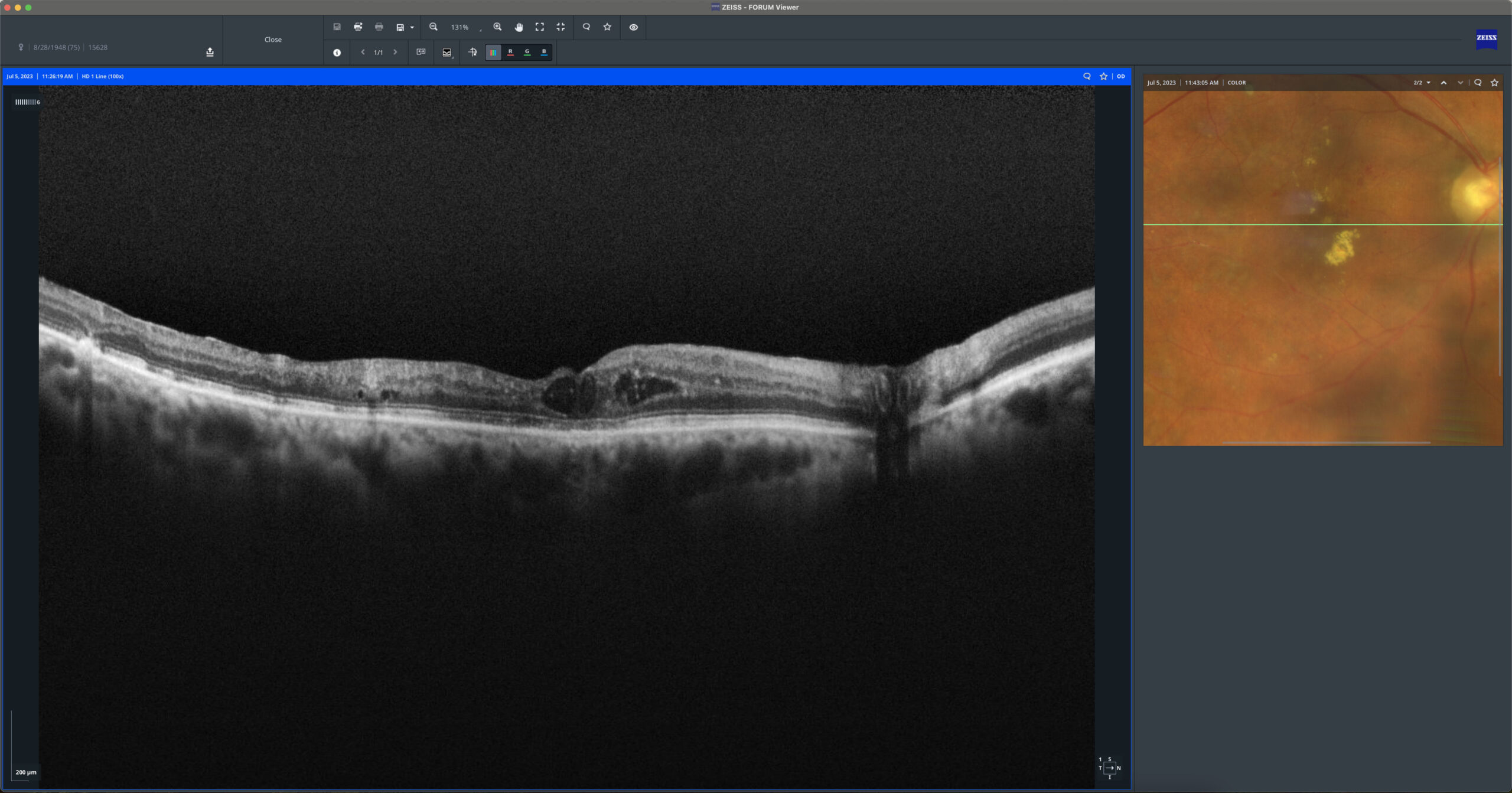Go to previous image with left chevron
The width and height of the screenshot is (1512, 793).
tap(363, 52)
